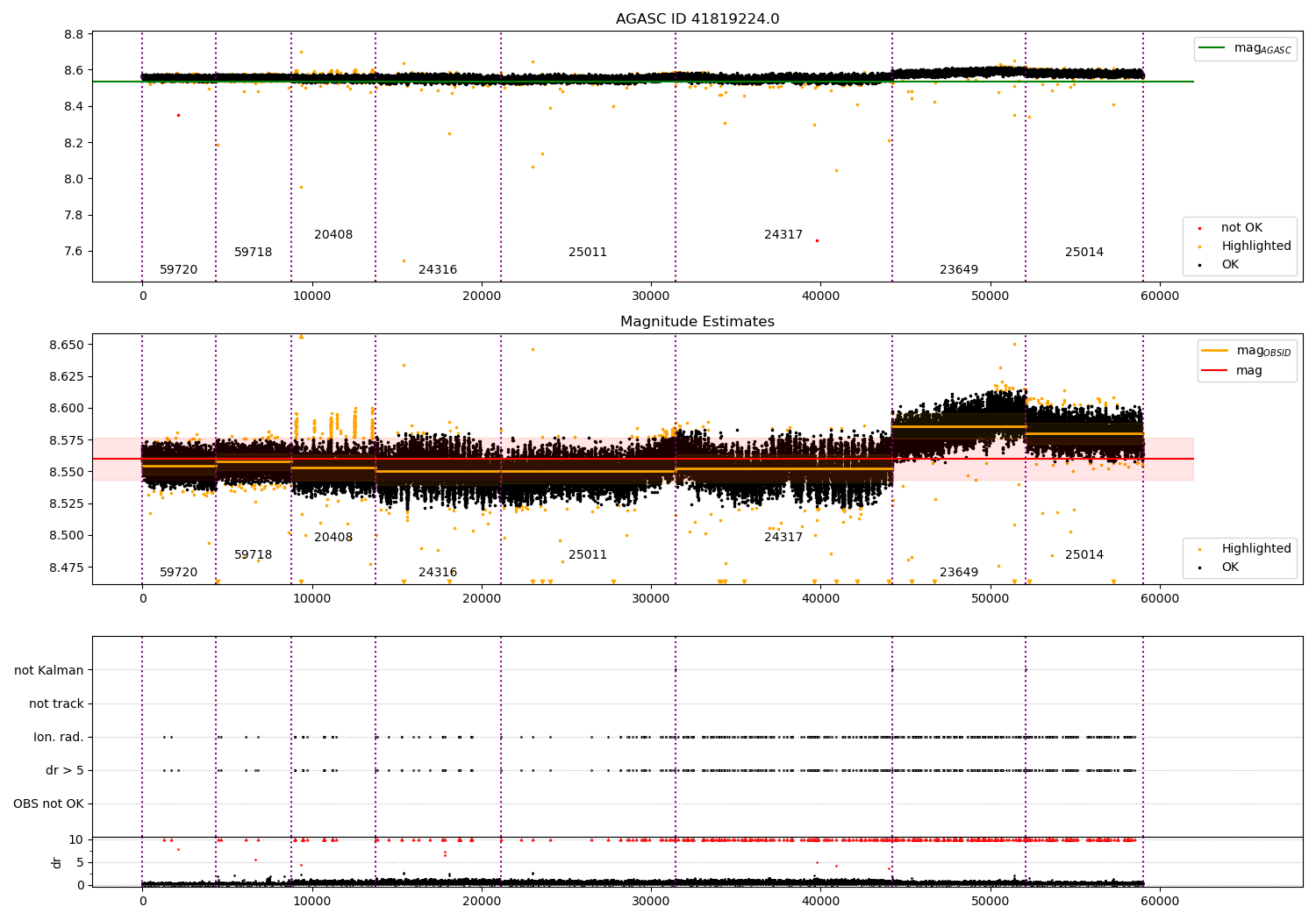This screenshot has height=921, width=1316.
Task: Click the 'Magnitude Estimates' subplot title
Action: click(x=697, y=322)
